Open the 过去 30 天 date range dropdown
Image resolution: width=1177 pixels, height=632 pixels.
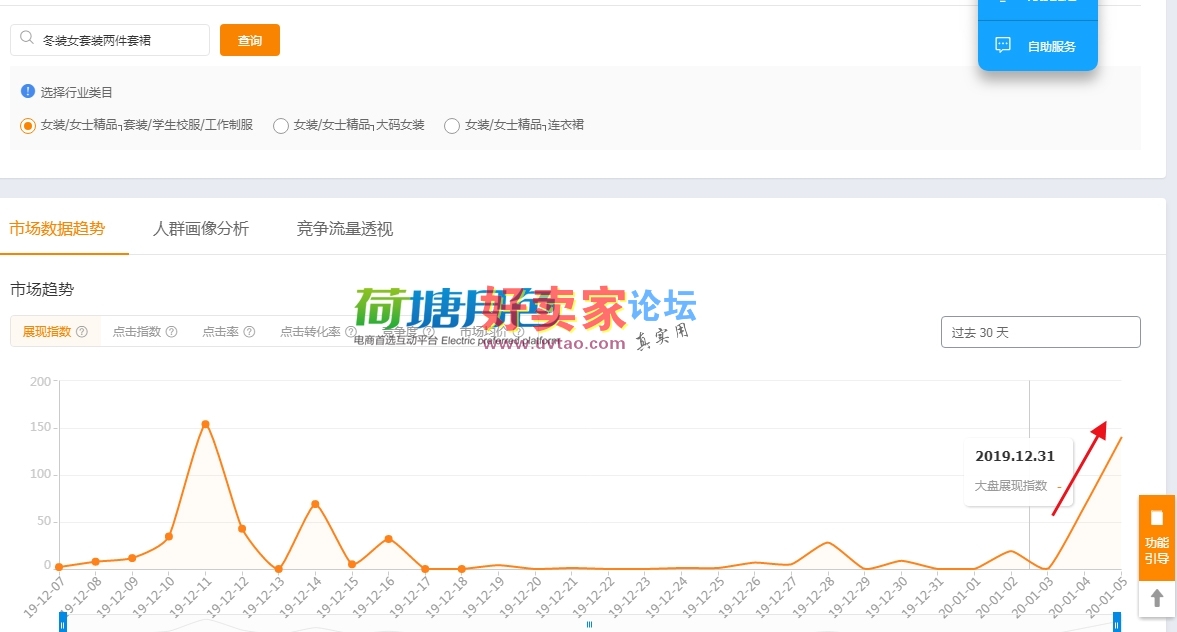tap(1040, 332)
